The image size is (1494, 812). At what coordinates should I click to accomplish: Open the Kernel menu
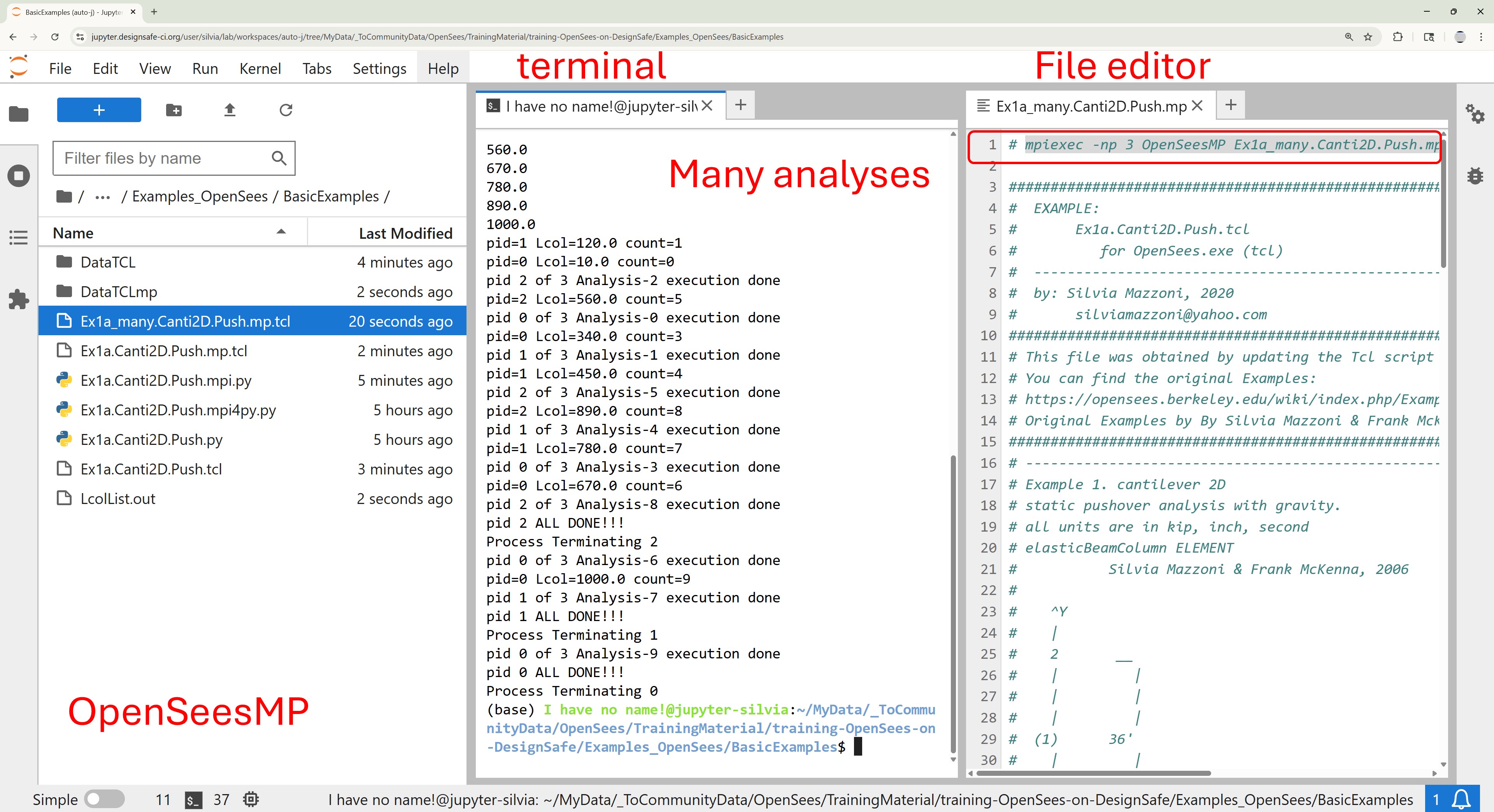click(260, 68)
